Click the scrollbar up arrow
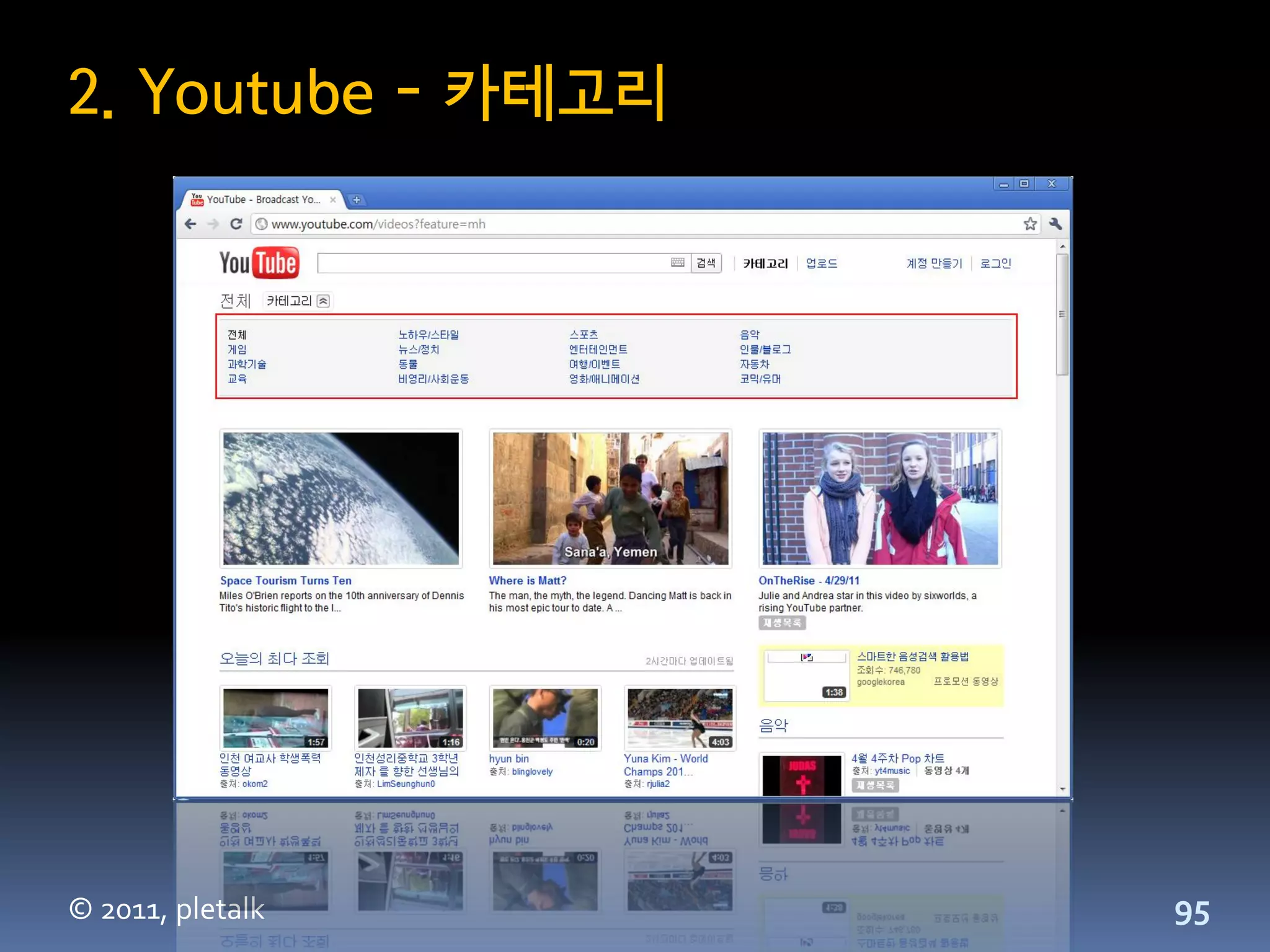This screenshot has width=1270, height=952. (x=1063, y=247)
